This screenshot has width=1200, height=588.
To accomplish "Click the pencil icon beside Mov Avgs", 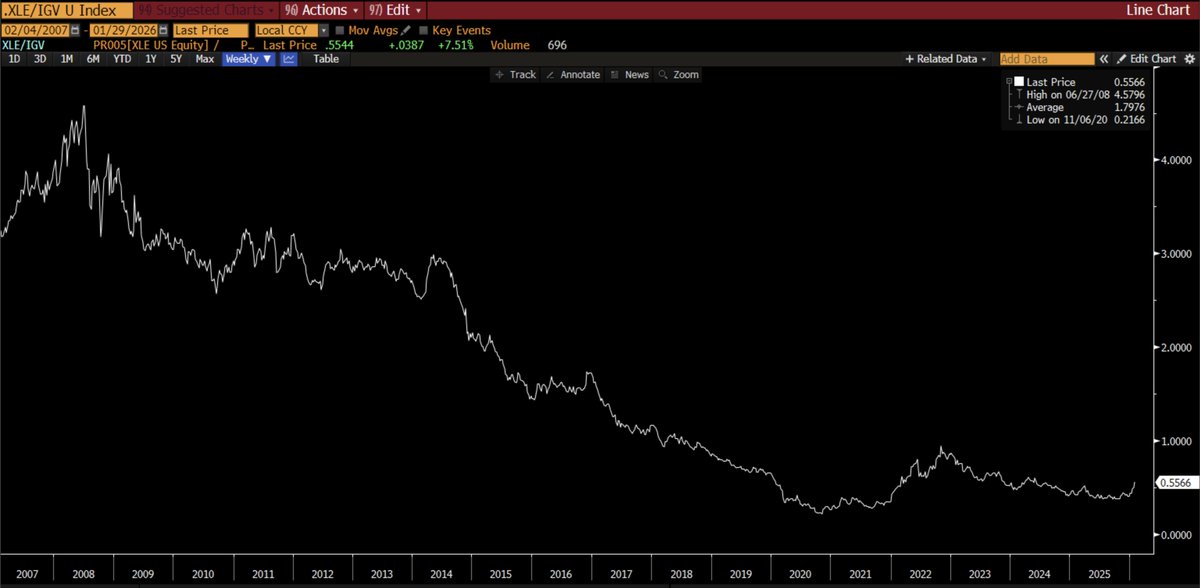I will pos(406,30).
